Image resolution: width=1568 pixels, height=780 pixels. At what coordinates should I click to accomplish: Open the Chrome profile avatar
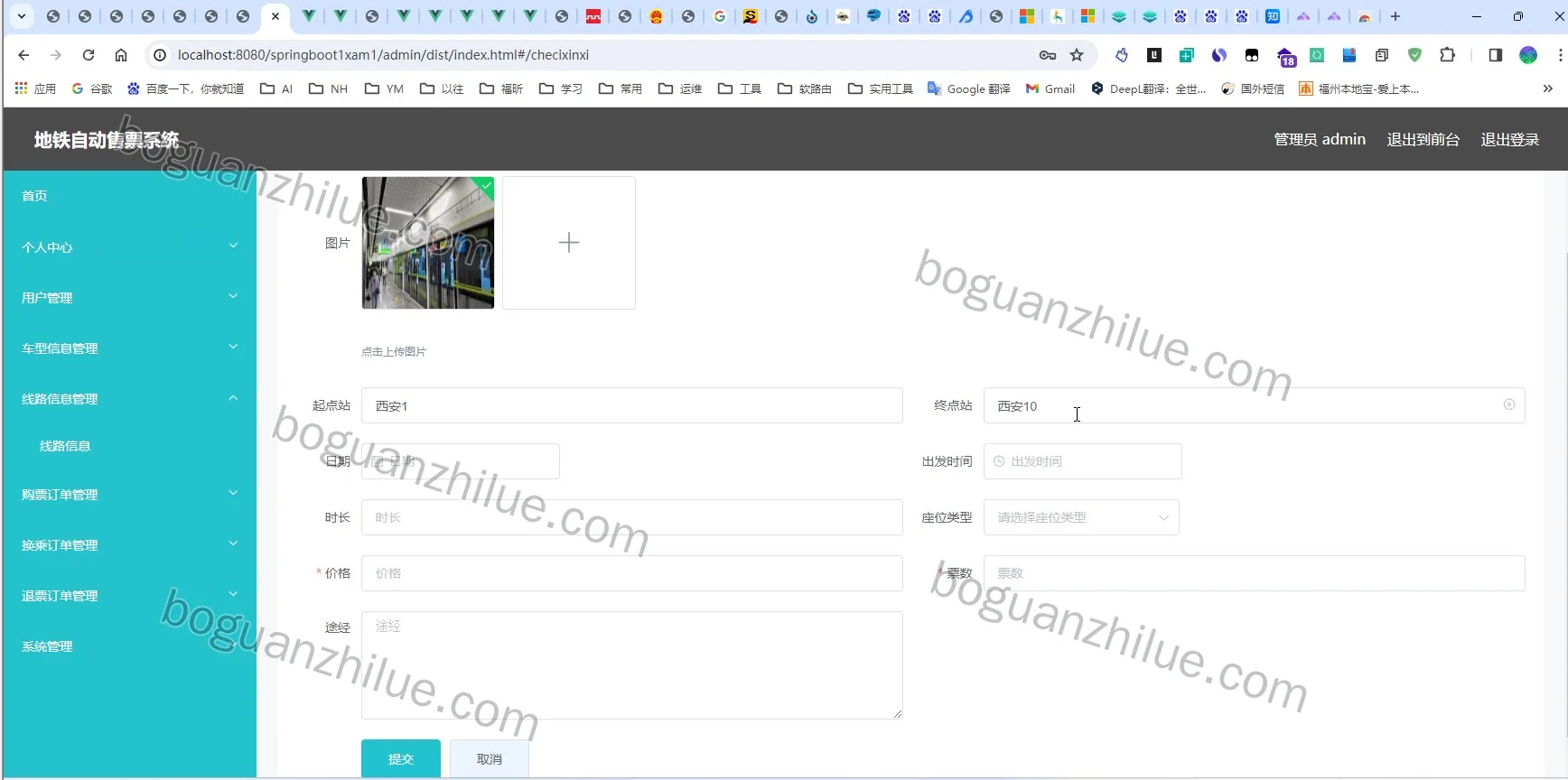[1528, 55]
